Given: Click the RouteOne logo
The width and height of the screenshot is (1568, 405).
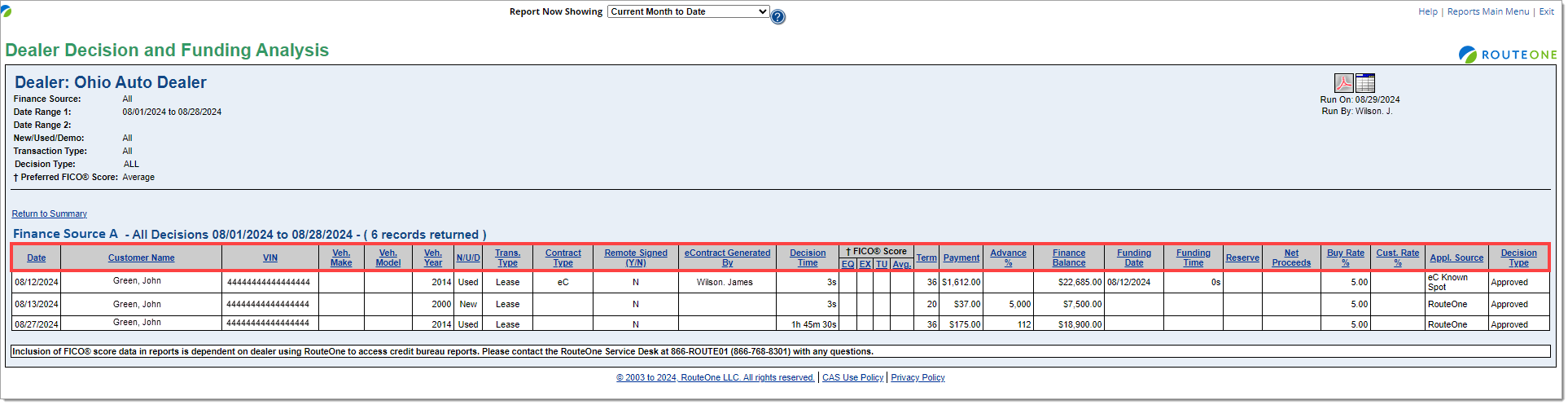Looking at the screenshot, I should (1508, 55).
